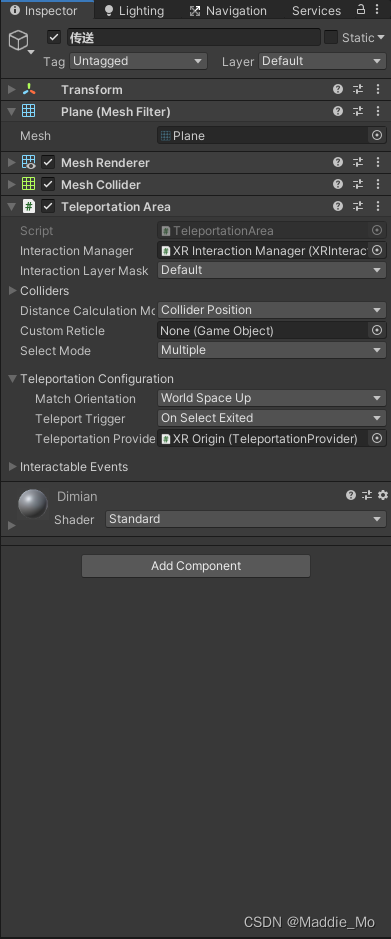Viewport: 391px width, 939px height.
Task: Click the Dimian material preview sphere
Action: pos(33,504)
